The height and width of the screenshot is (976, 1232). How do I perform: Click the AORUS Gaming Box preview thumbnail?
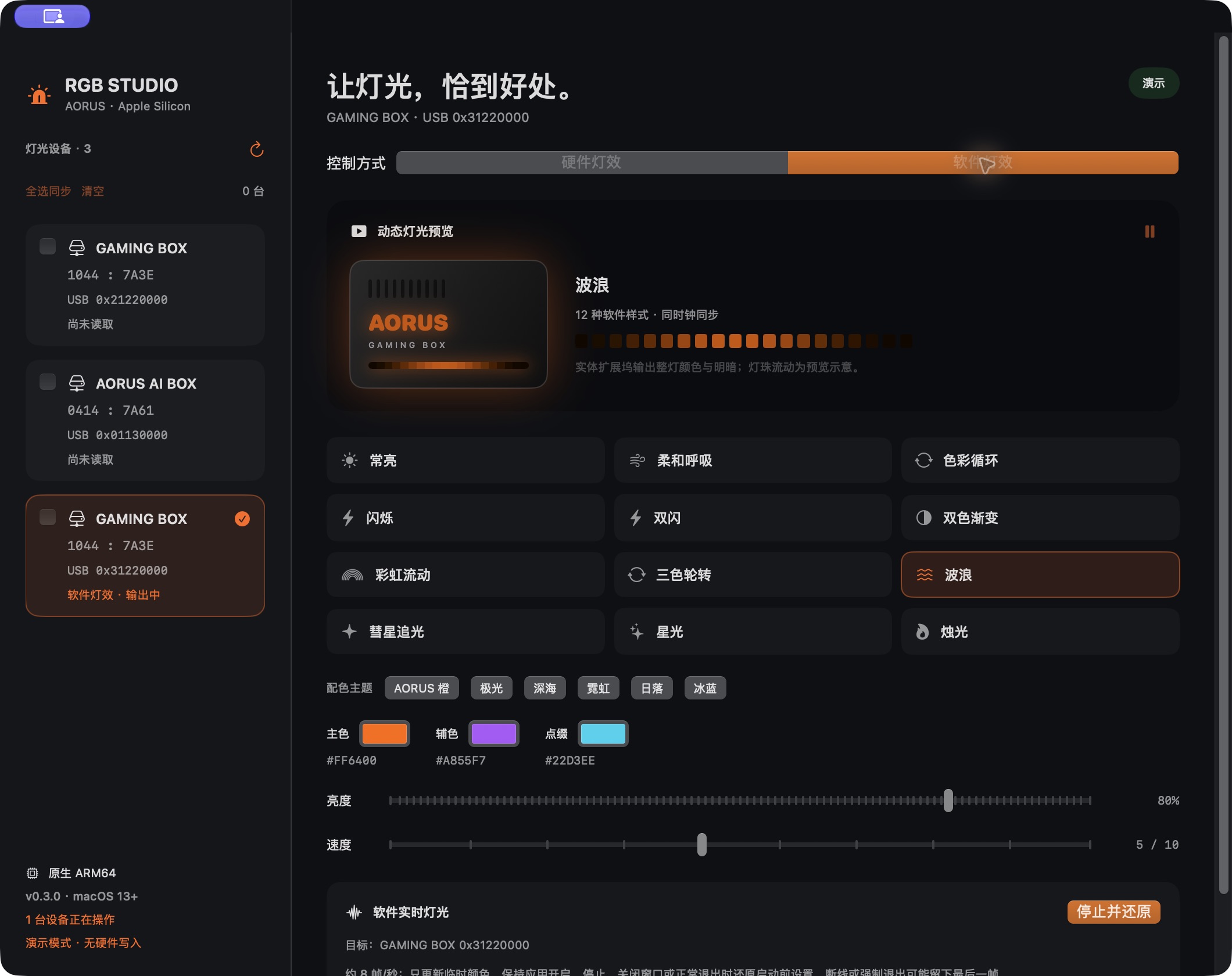[x=449, y=324]
